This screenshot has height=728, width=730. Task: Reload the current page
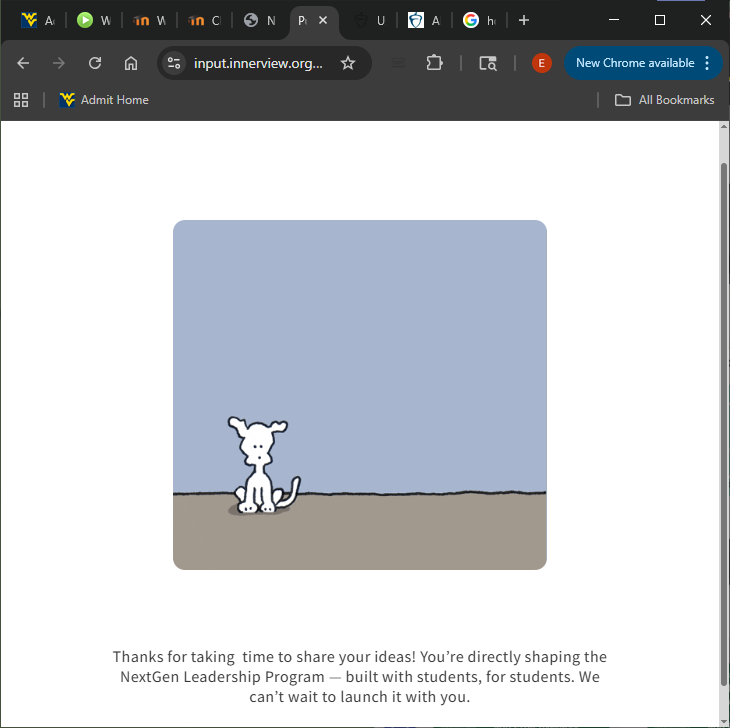[95, 63]
